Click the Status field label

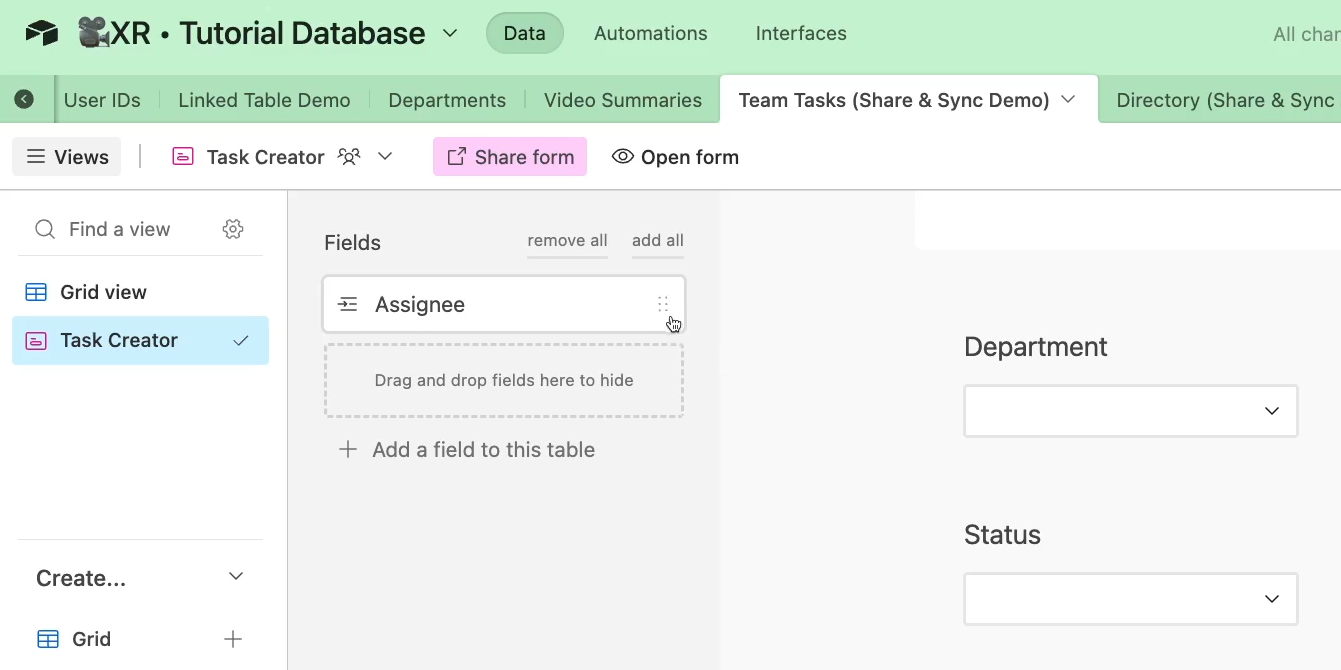tap(1002, 535)
